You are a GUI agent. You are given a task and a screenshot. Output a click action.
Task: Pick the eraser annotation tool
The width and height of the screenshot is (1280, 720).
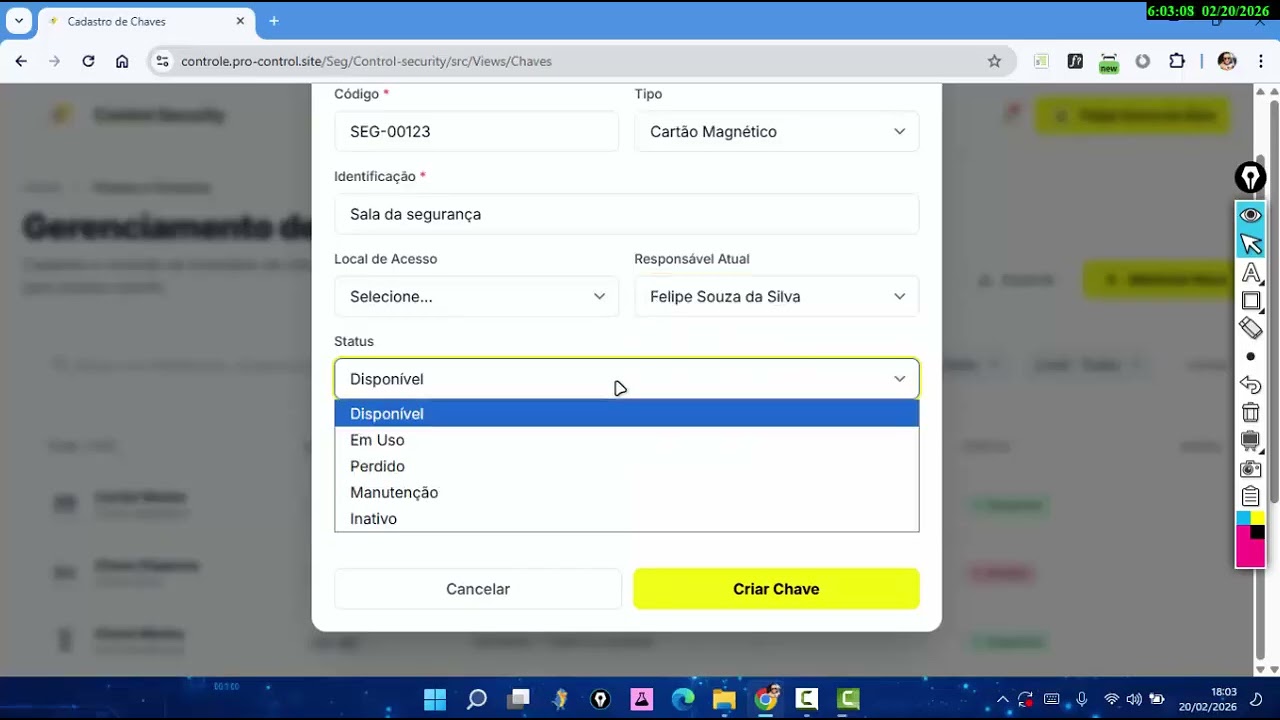(x=1250, y=327)
